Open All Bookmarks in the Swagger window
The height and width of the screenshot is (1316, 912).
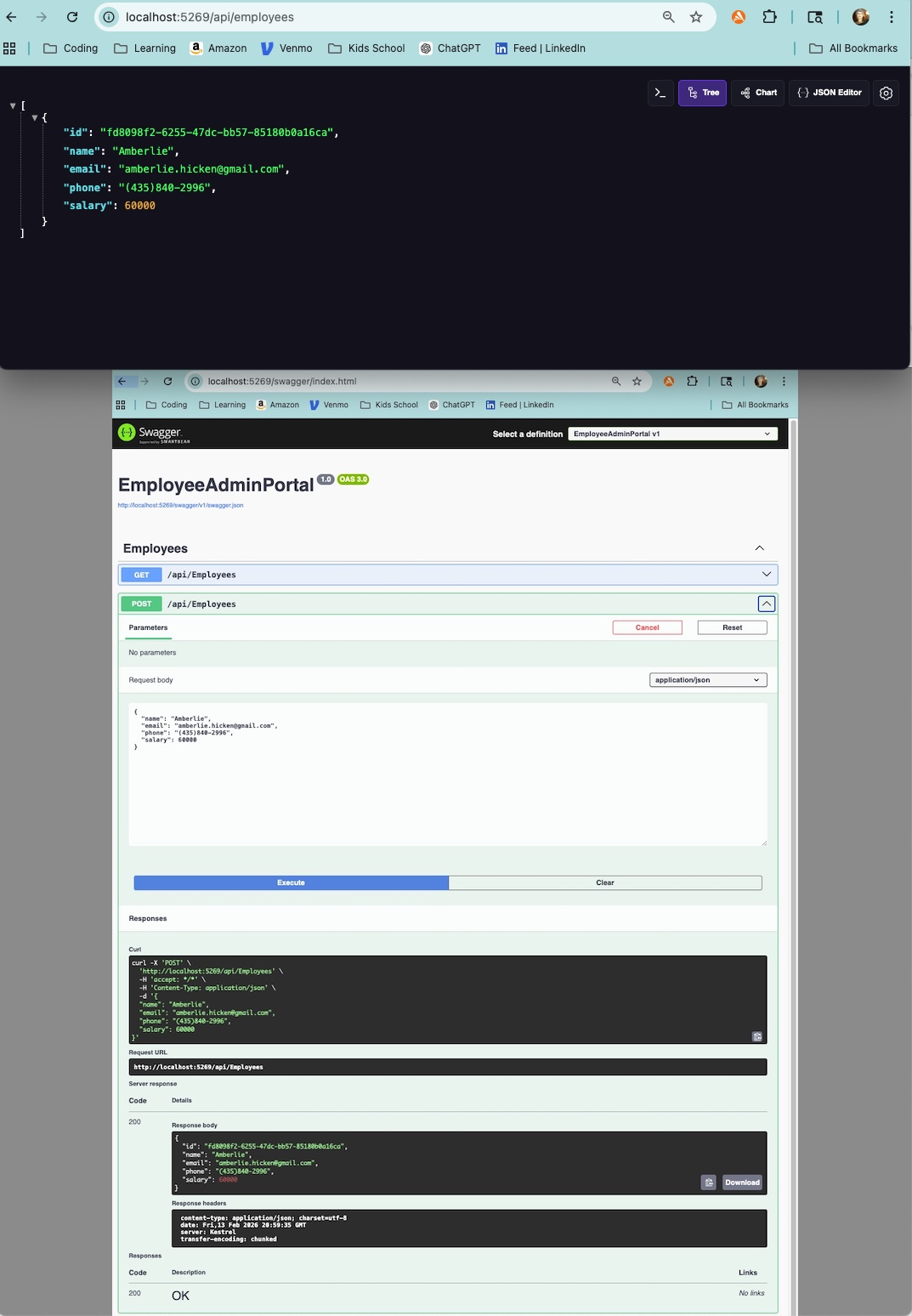[x=755, y=405]
